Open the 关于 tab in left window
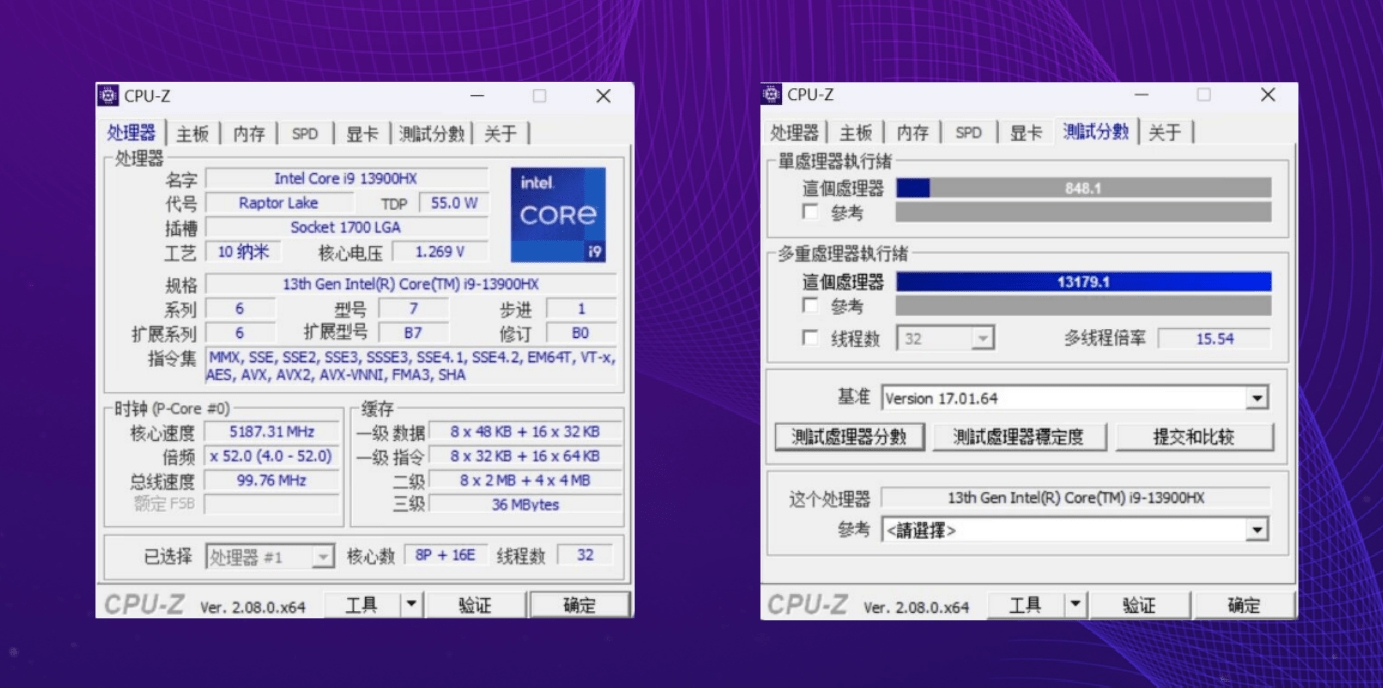This screenshot has height=688, width=1383. click(500, 134)
